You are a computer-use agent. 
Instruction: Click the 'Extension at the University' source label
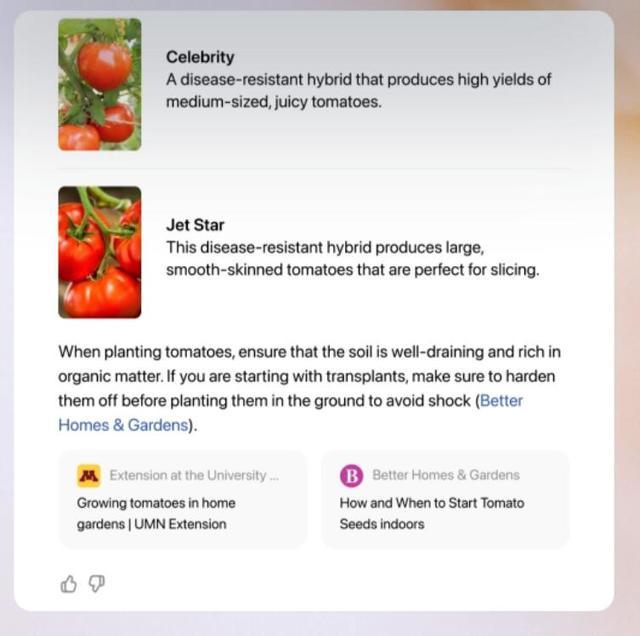pos(188,475)
